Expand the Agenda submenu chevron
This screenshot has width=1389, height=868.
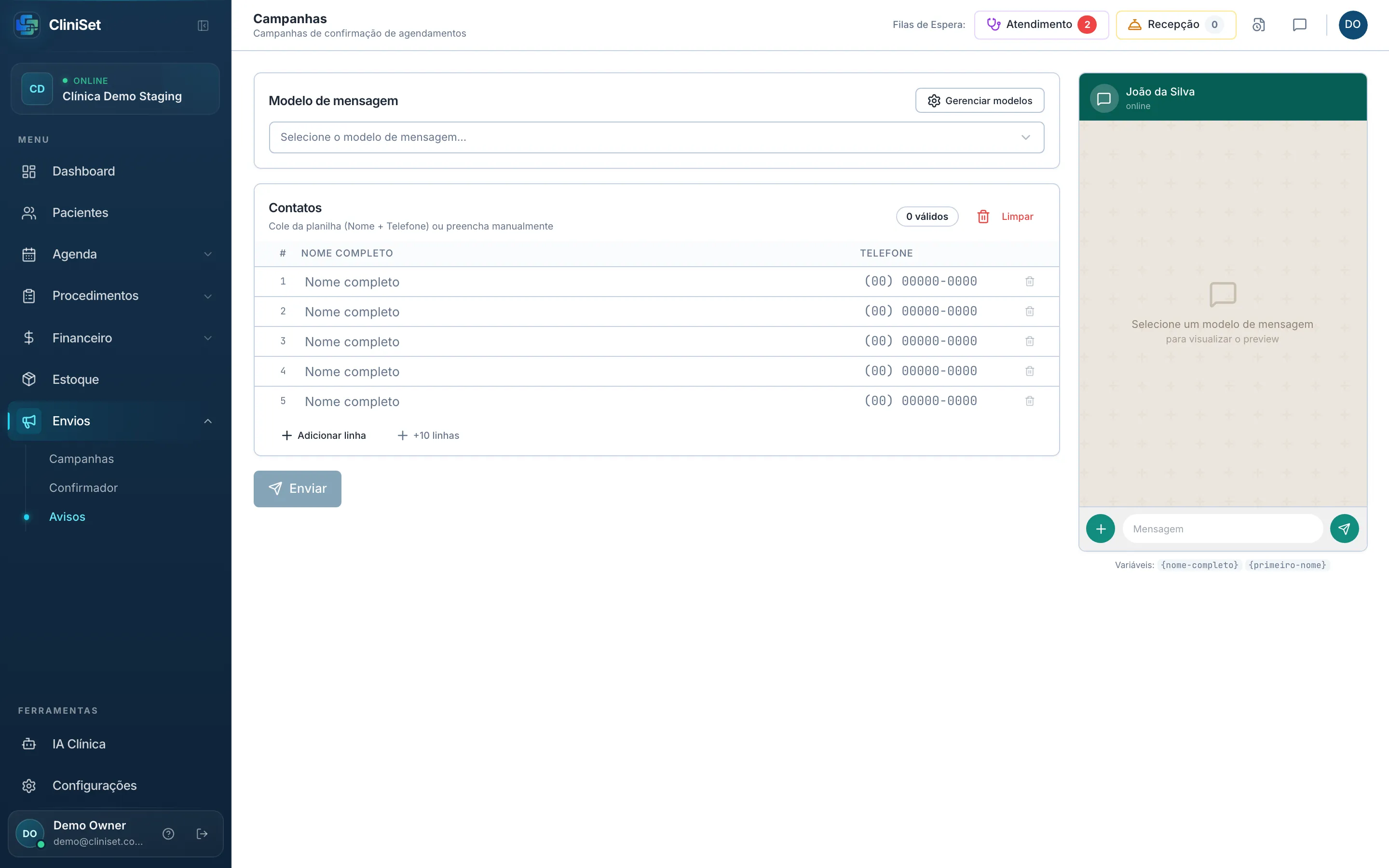pos(208,254)
